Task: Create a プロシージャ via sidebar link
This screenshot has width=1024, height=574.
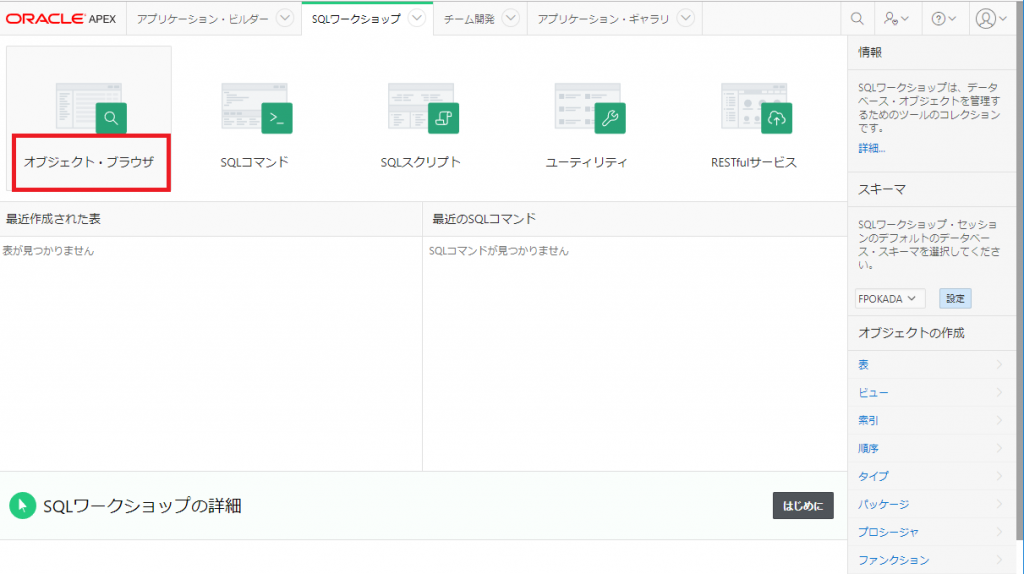Action: tap(888, 532)
